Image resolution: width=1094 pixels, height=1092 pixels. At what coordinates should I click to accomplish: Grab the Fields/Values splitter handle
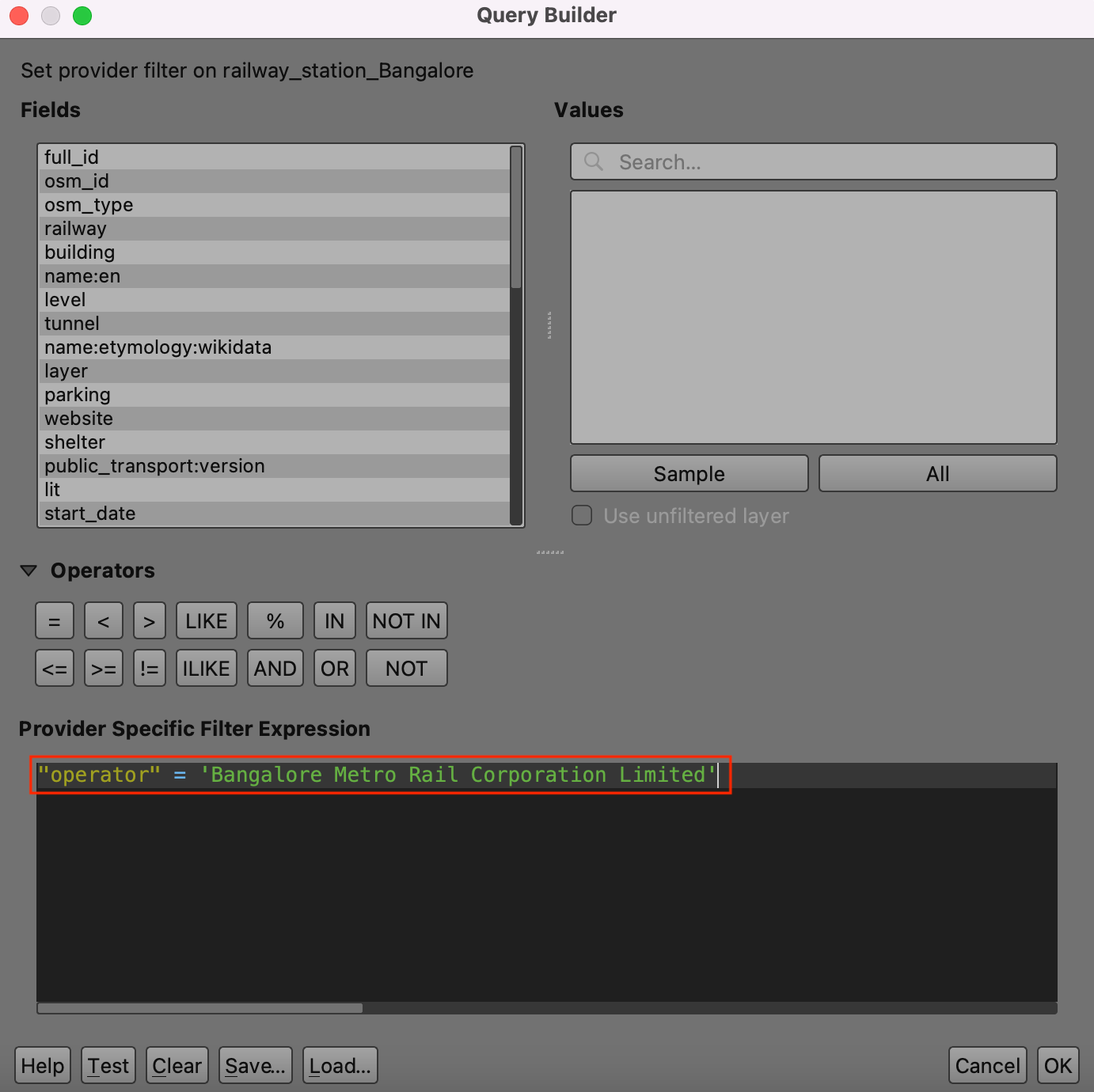coord(549,325)
